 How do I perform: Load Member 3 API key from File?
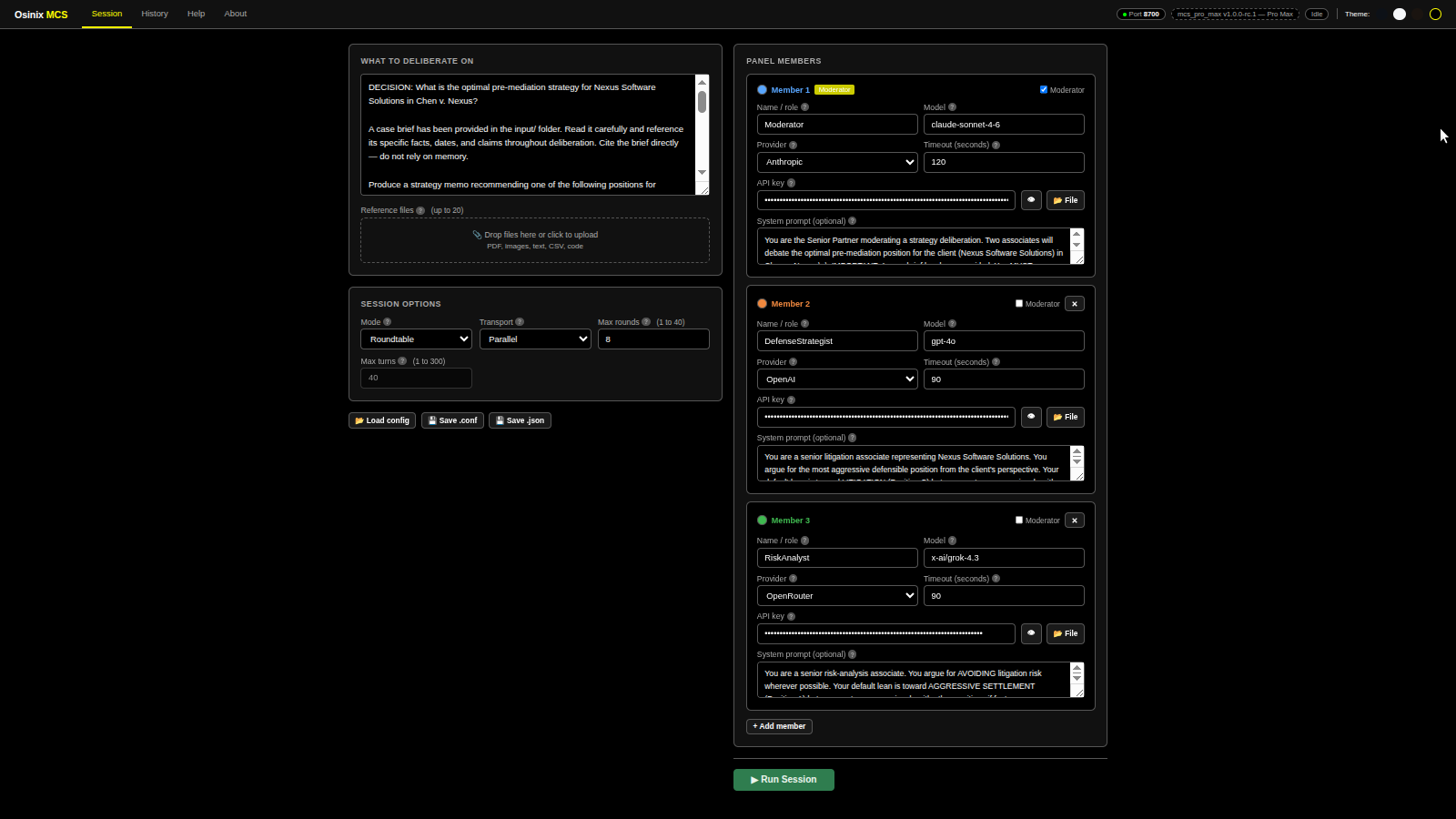pyautogui.click(x=1065, y=633)
